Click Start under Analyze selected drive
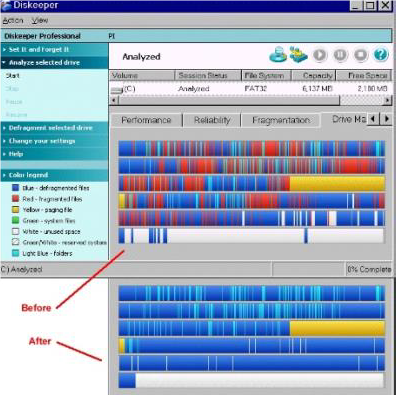This screenshot has width=396, height=395. tap(13, 76)
